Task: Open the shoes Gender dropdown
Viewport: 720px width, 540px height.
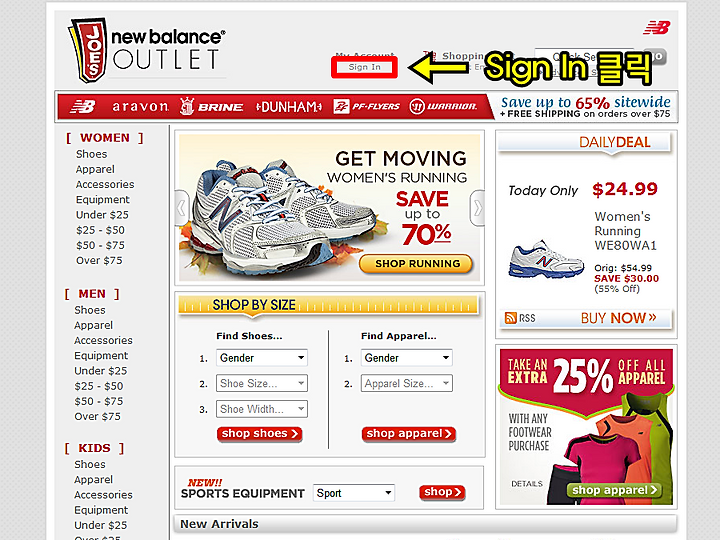Action: 262,358
